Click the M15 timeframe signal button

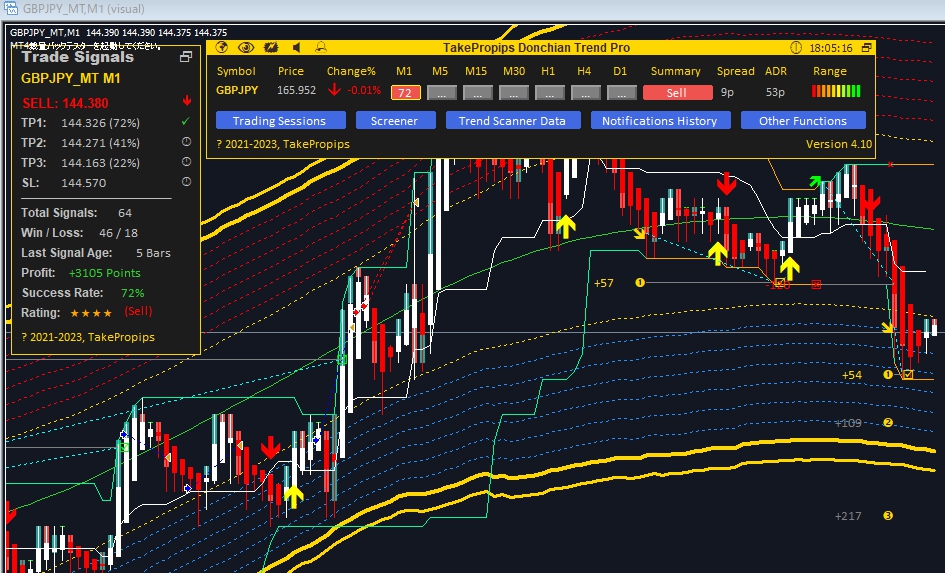[477, 93]
